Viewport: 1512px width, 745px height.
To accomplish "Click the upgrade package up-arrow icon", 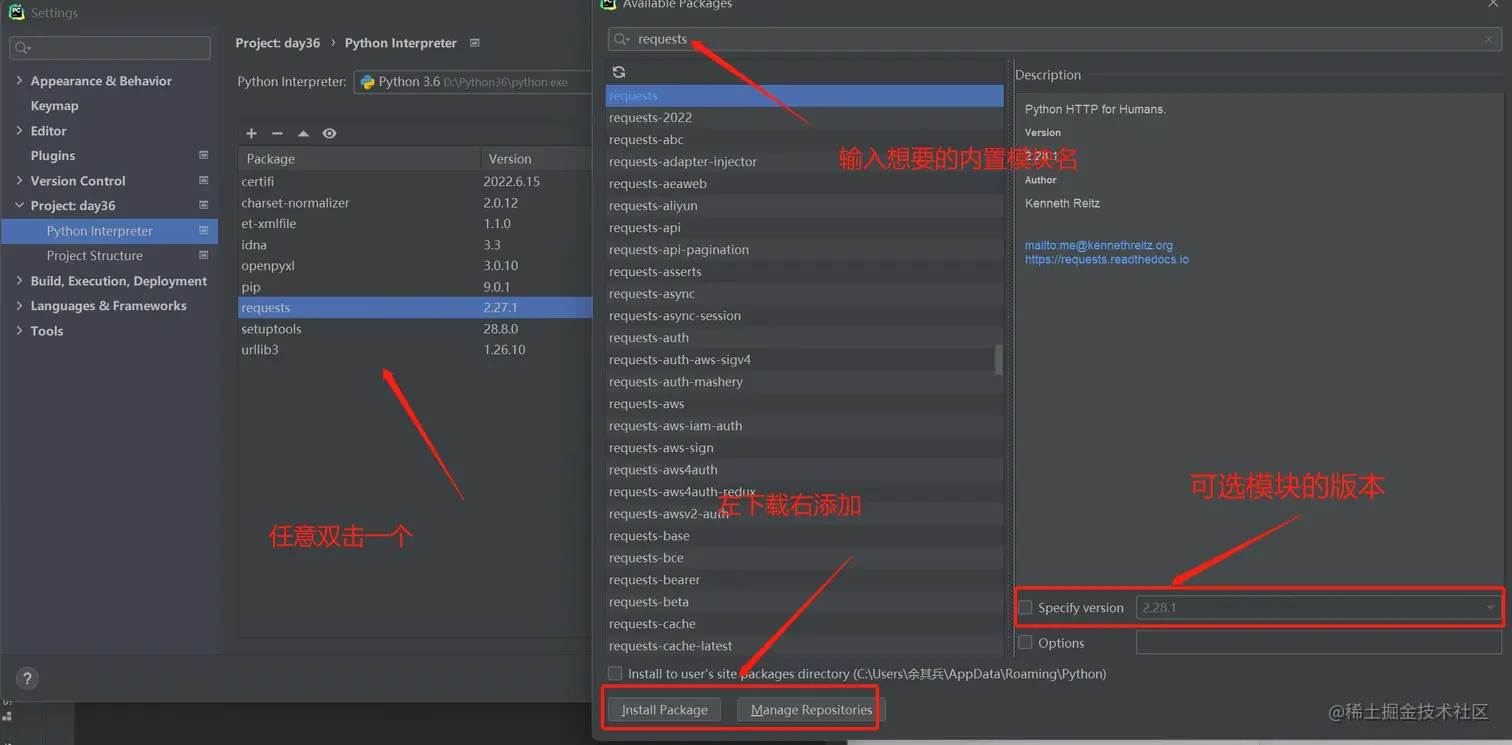I will (303, 134).
